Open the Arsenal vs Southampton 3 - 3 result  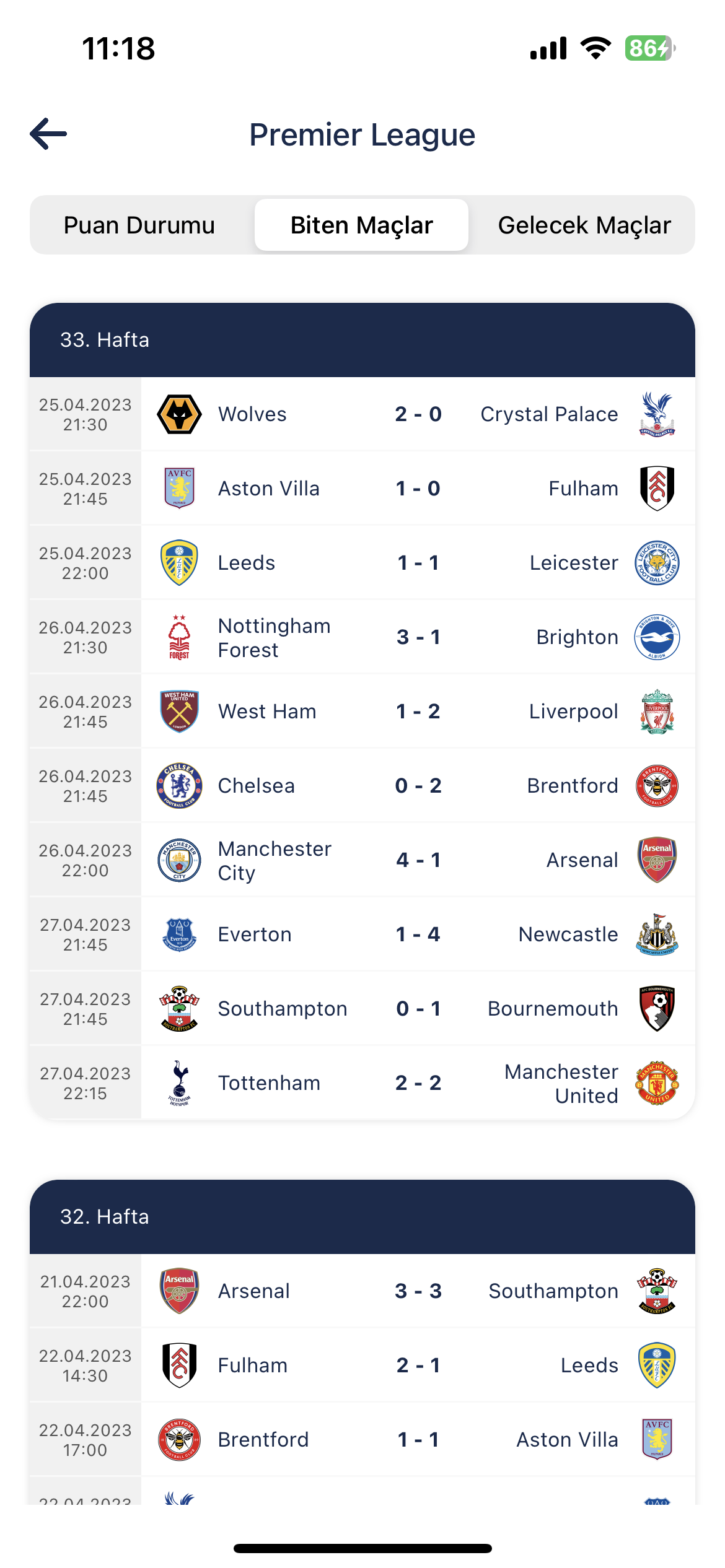418,1291
